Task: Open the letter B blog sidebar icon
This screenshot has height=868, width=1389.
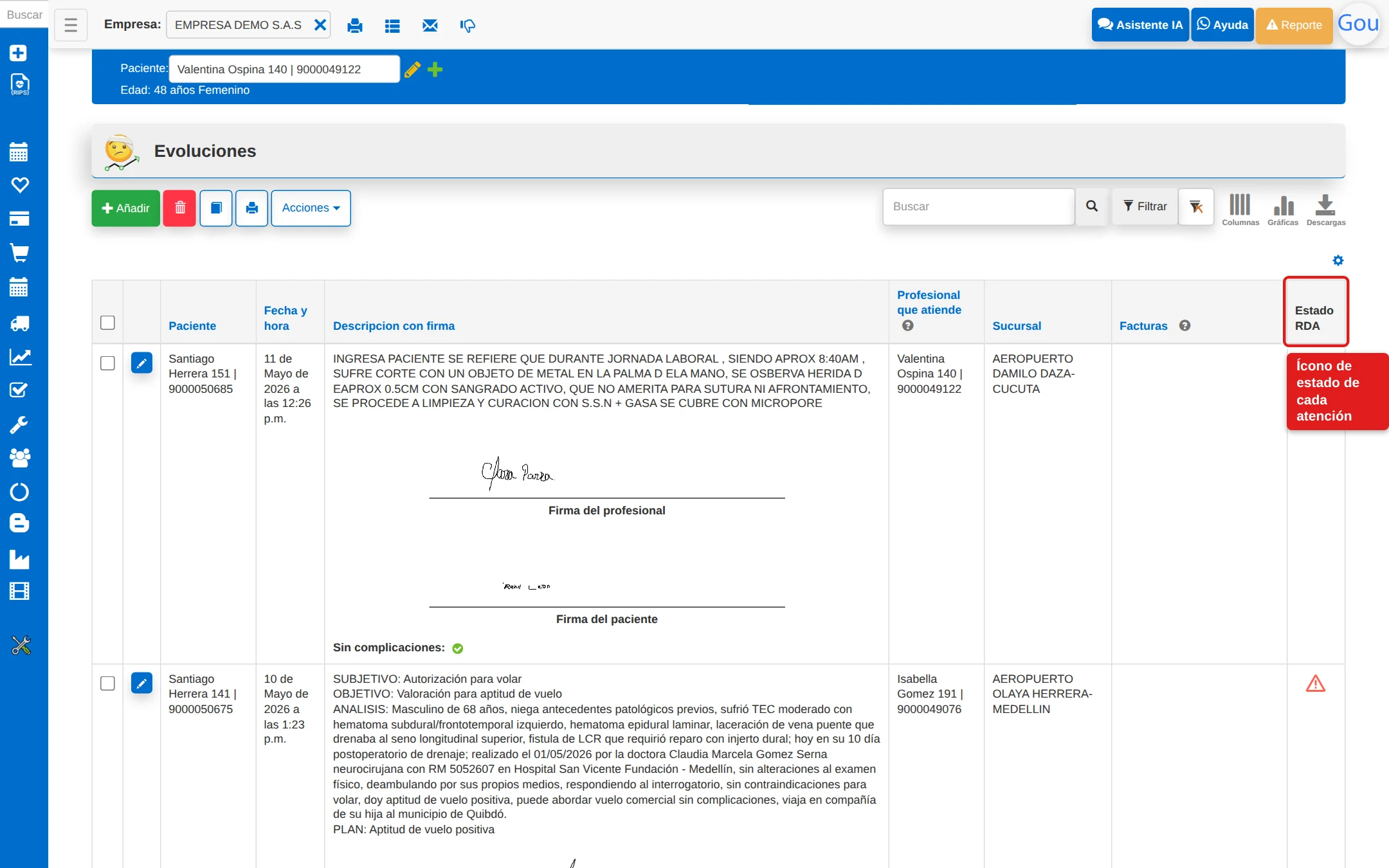Action: point(19,523)
